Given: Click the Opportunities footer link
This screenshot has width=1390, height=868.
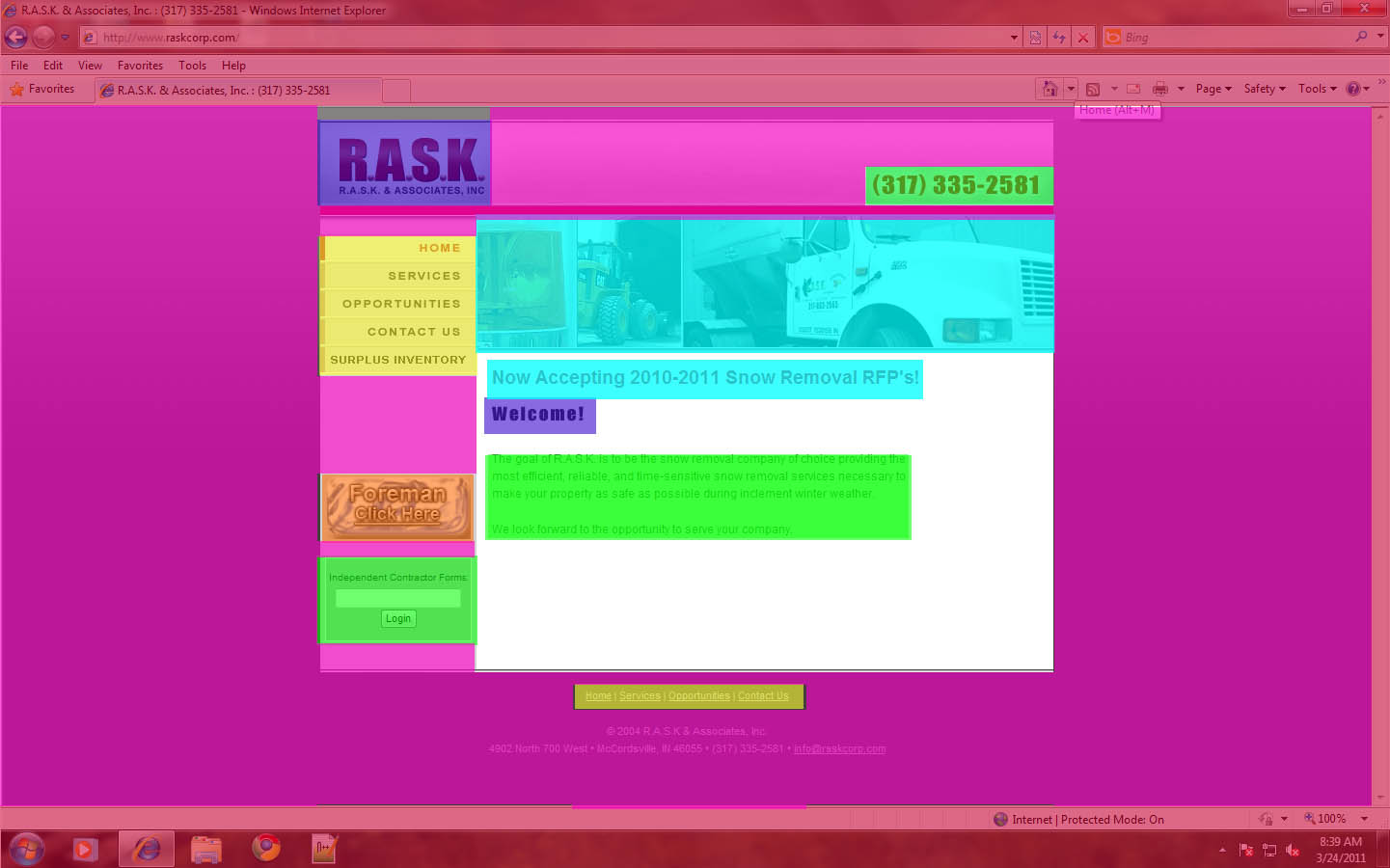Looking at the screenshot, I should click(698, 696).
